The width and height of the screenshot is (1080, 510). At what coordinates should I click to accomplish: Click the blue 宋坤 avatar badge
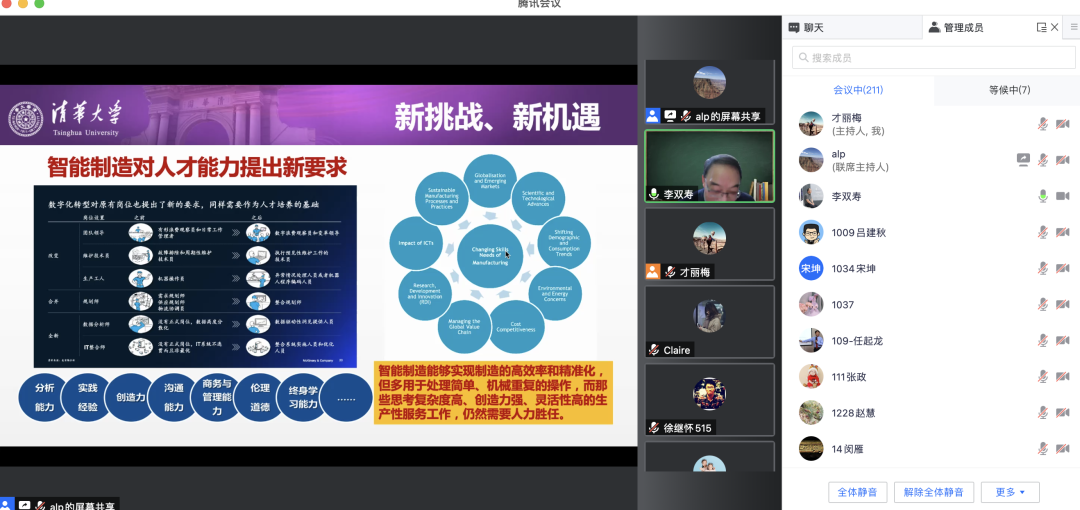[811, 268]
